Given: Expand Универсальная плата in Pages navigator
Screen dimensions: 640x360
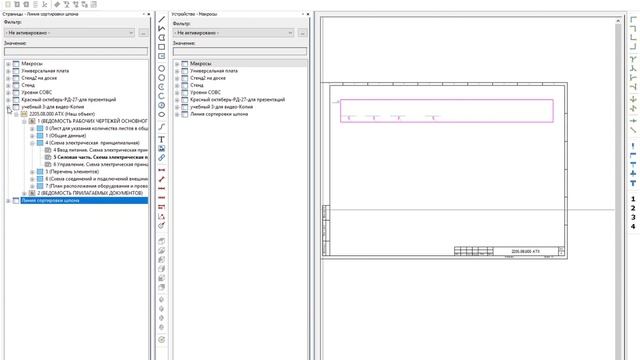Looking at the screenshot, I should coord(8,71).
